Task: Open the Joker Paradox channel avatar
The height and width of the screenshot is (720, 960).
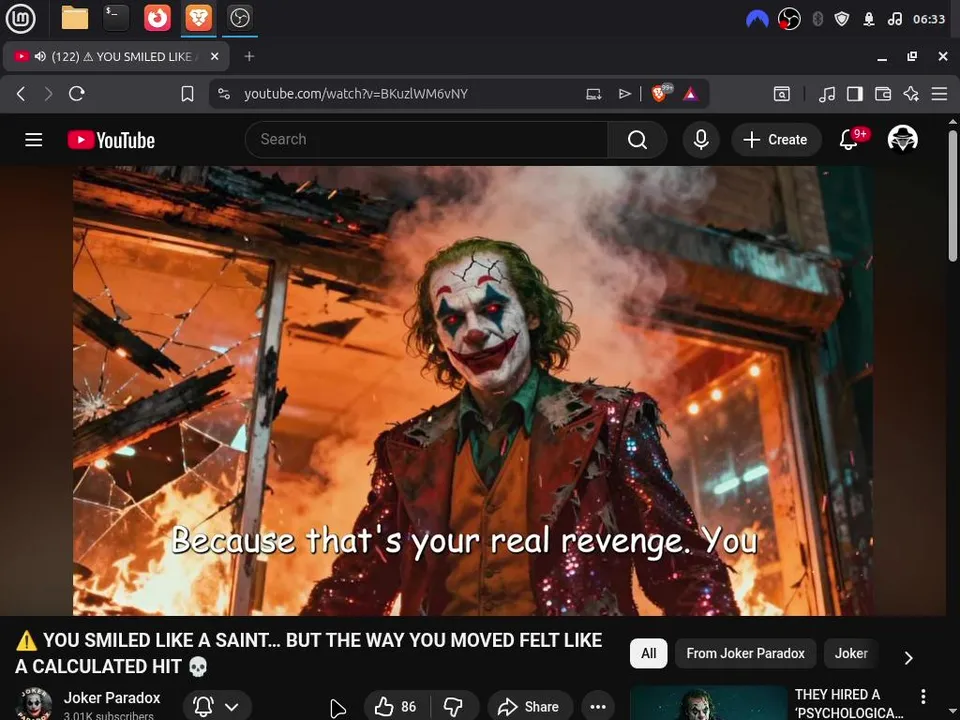Action: point(34,704)
